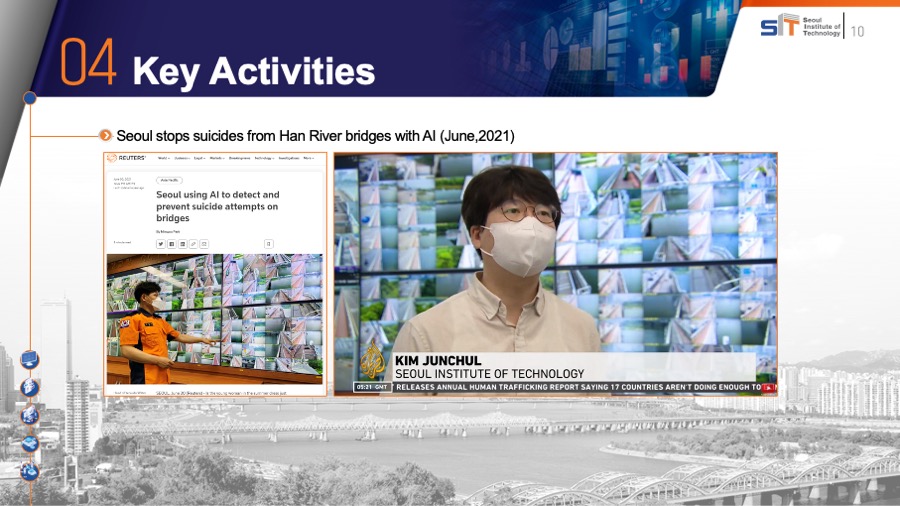Open the Legal dropdown in the Reuters navigation

(200, 158)
